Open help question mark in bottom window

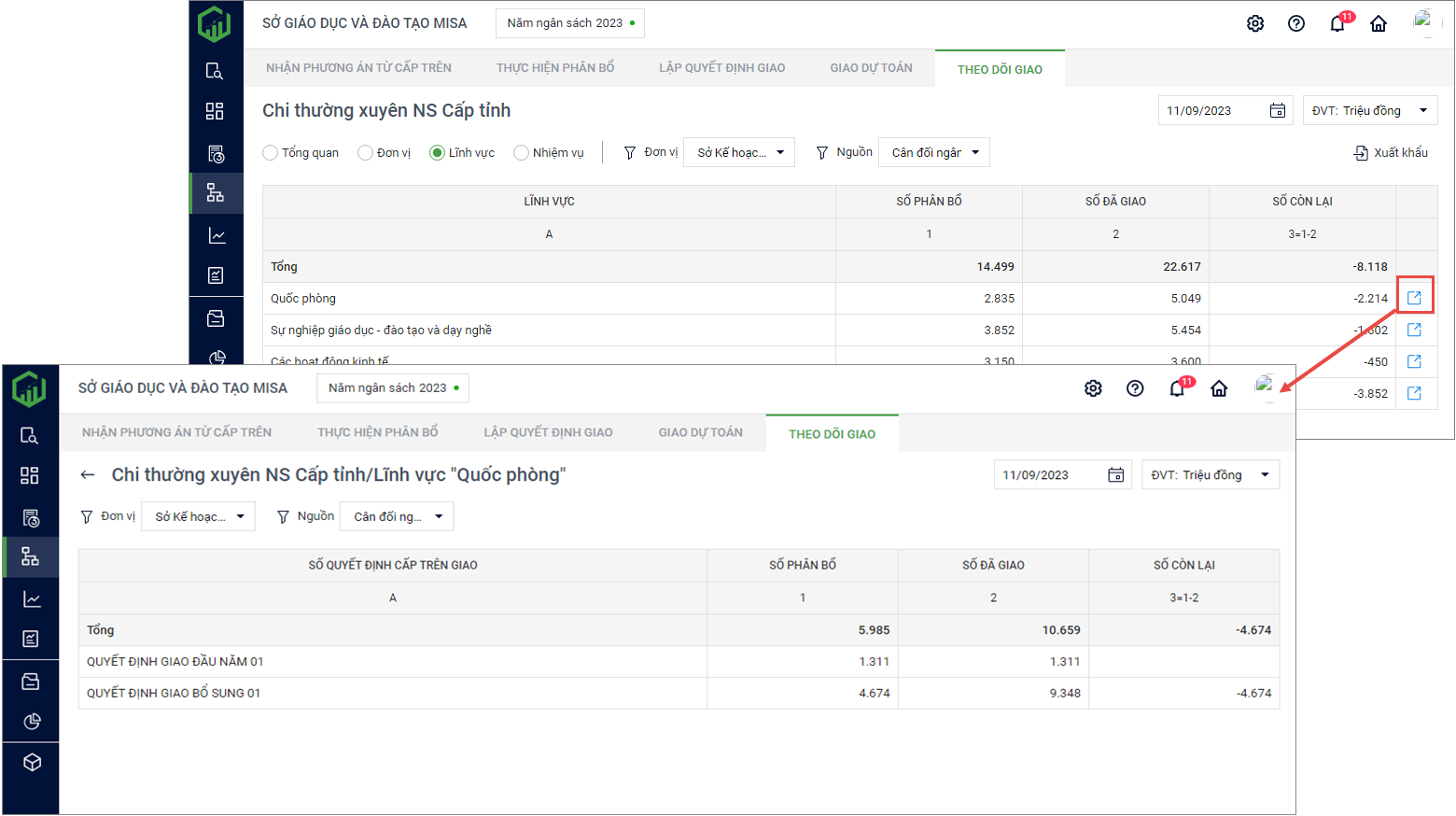[1135, 388]
